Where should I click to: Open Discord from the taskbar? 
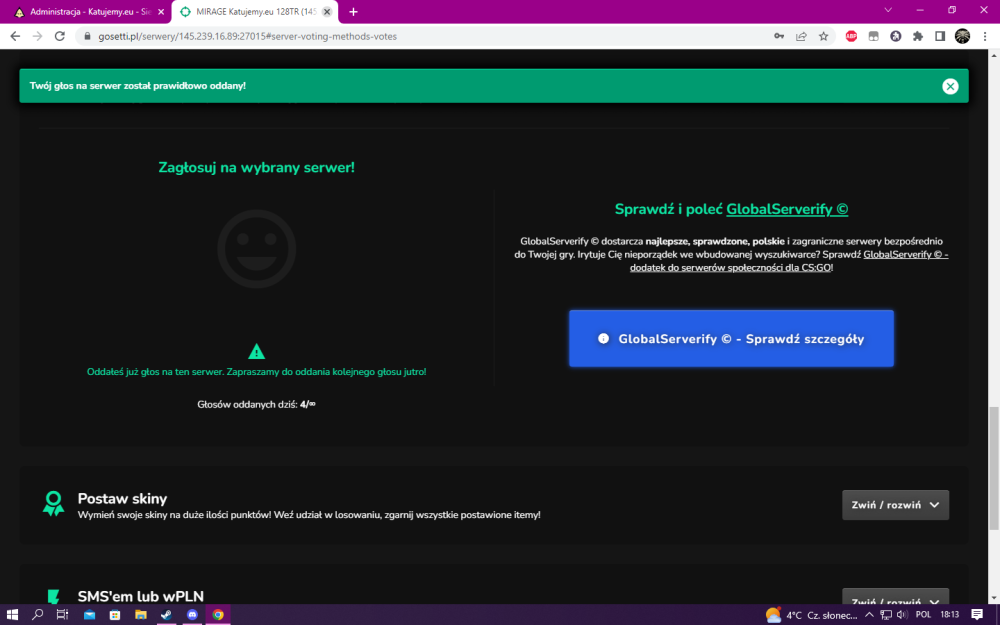[192, 615]
